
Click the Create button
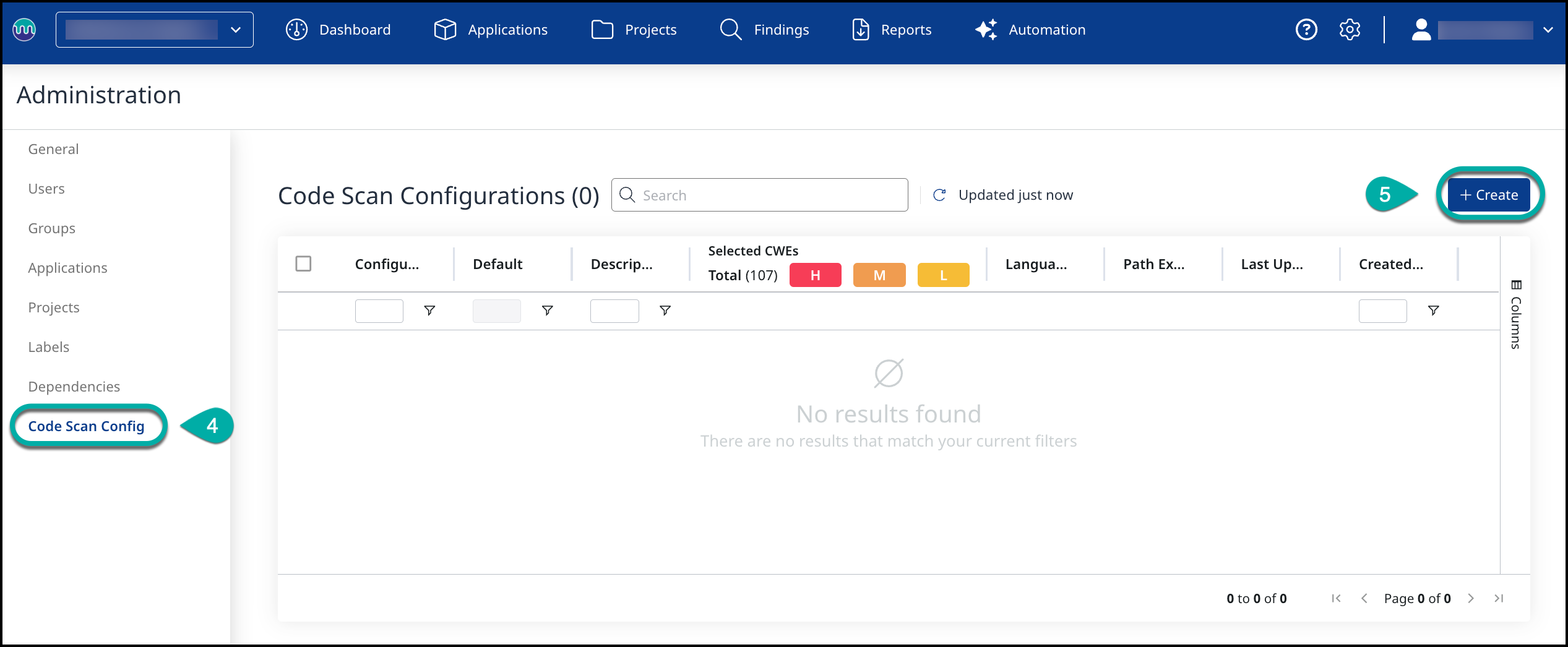(x=1488, y=195)
